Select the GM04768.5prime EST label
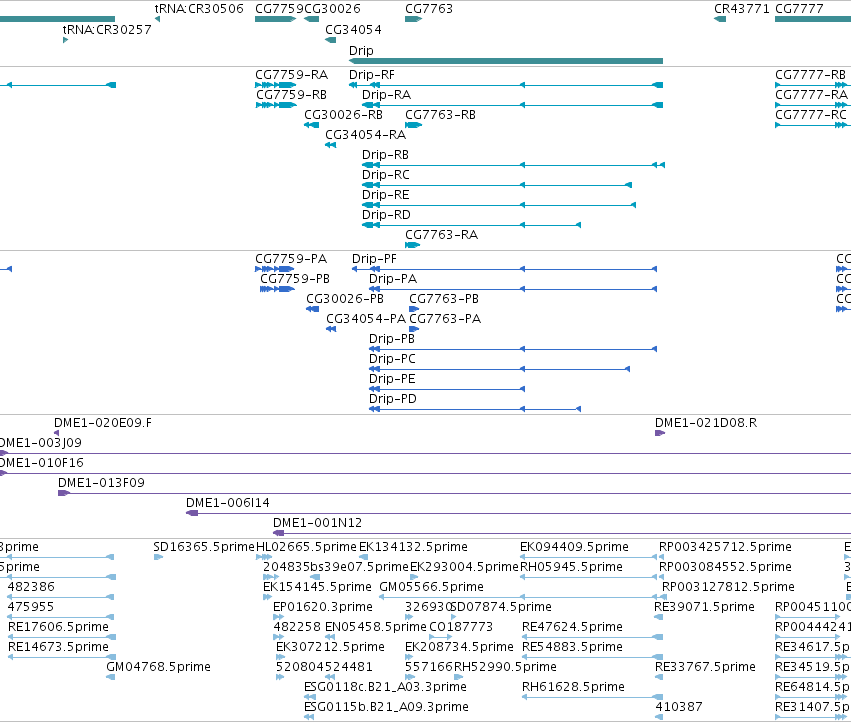This screenshot has width=851, height=722. pyautogui.click(x=158, y=667)
